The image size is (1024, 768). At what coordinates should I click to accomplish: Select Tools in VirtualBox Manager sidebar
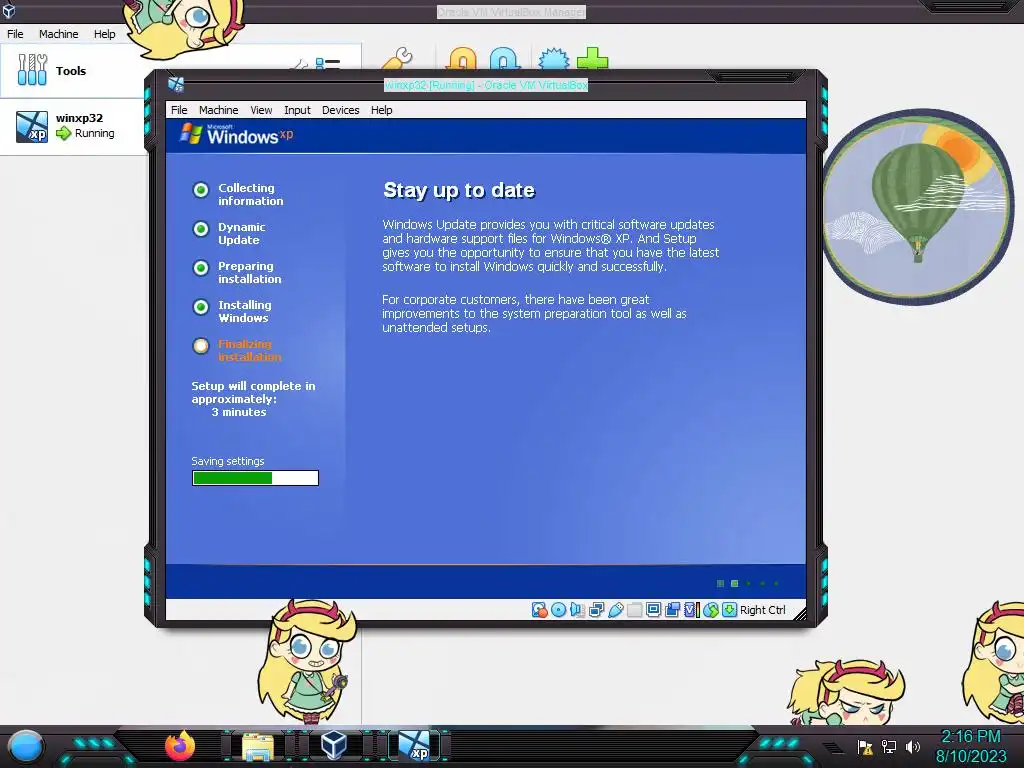72,71
